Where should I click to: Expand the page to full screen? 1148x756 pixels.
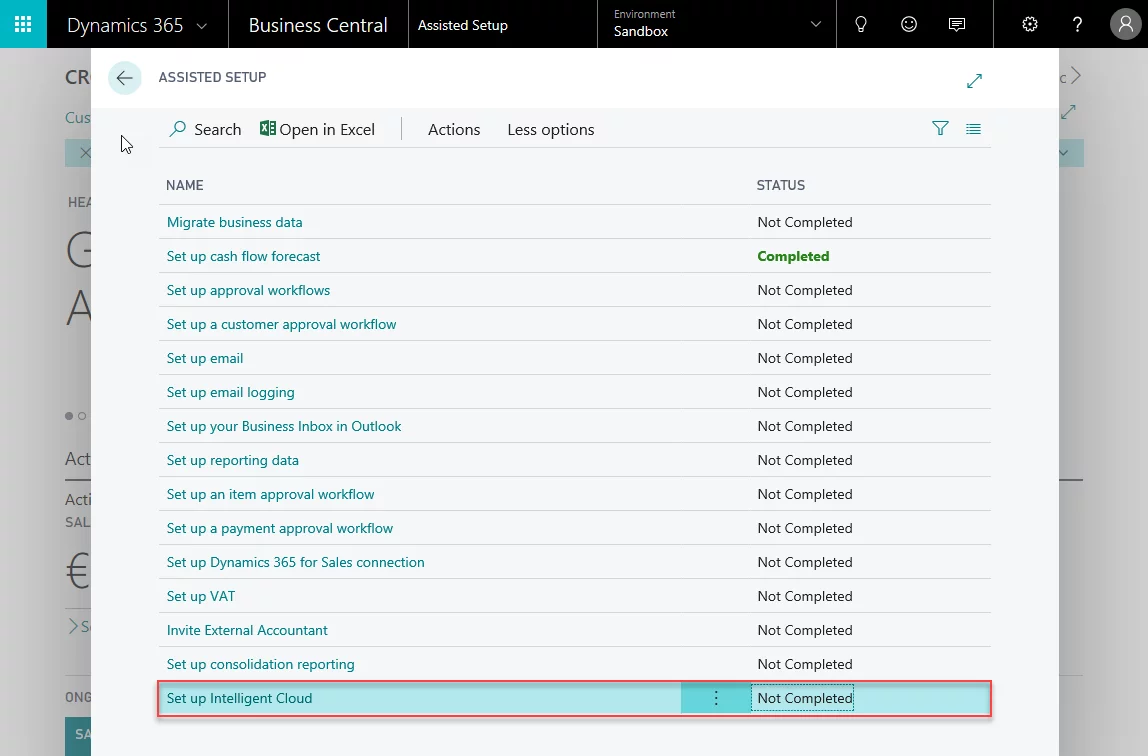point(974,80)
